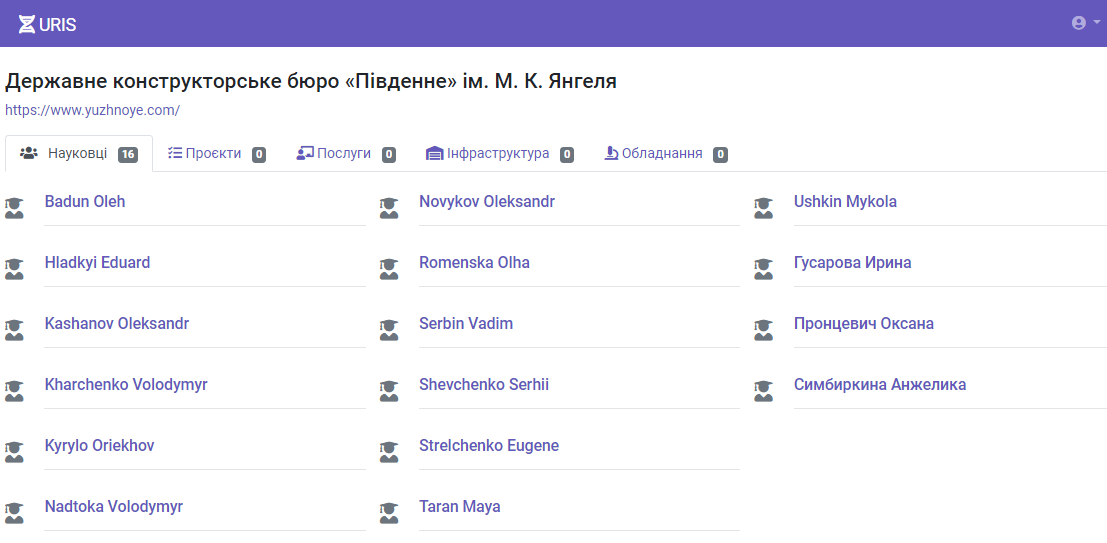Click the 0 badge beside Обладнання
1107x543 pixels.
click(x=720, y=155)
